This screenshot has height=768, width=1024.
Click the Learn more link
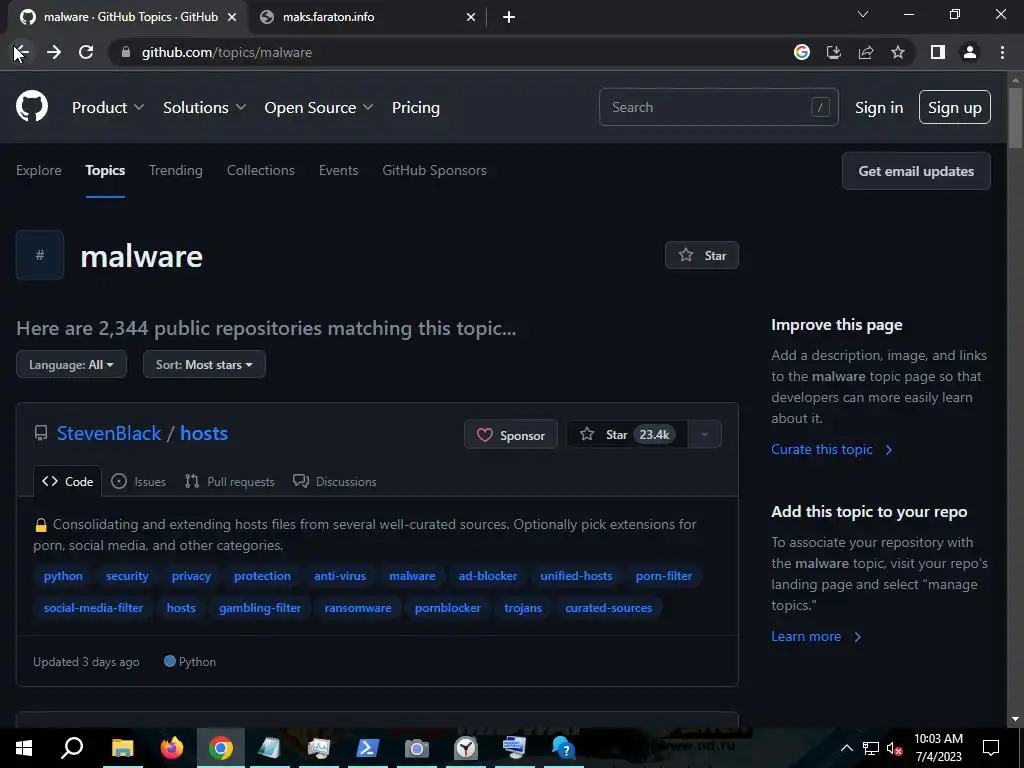point(816,637)
